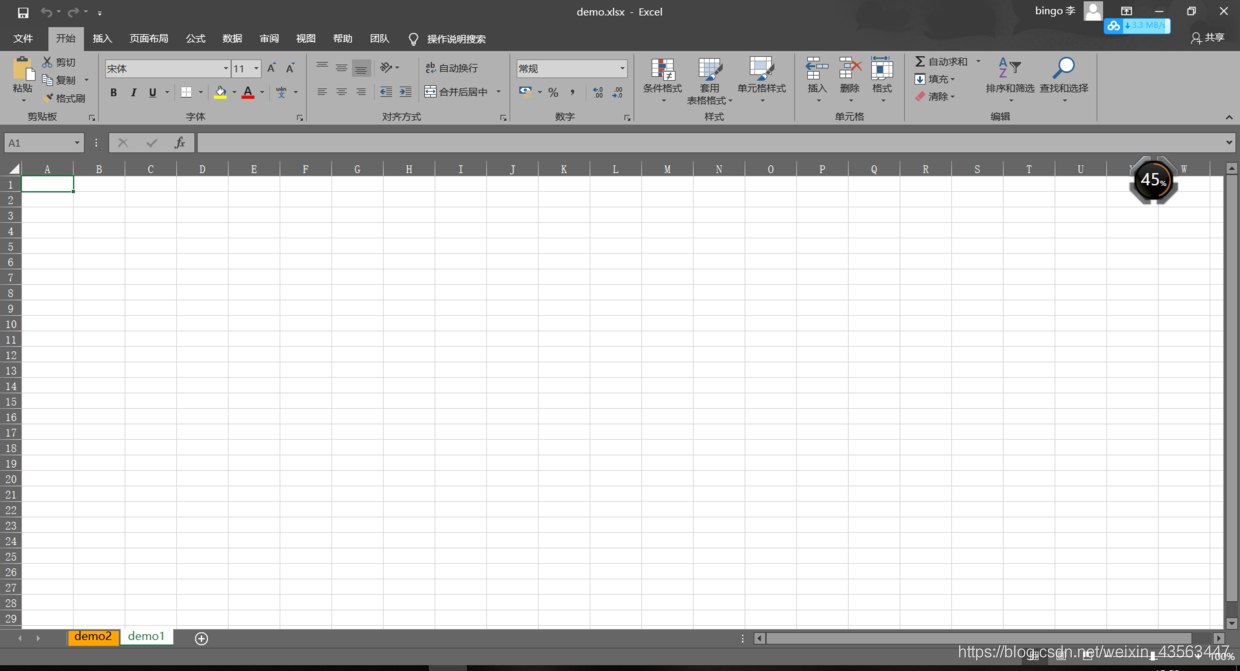The image size is (1240, 671).
Task: Click inside the formula bar input
Action: [700, 143]
